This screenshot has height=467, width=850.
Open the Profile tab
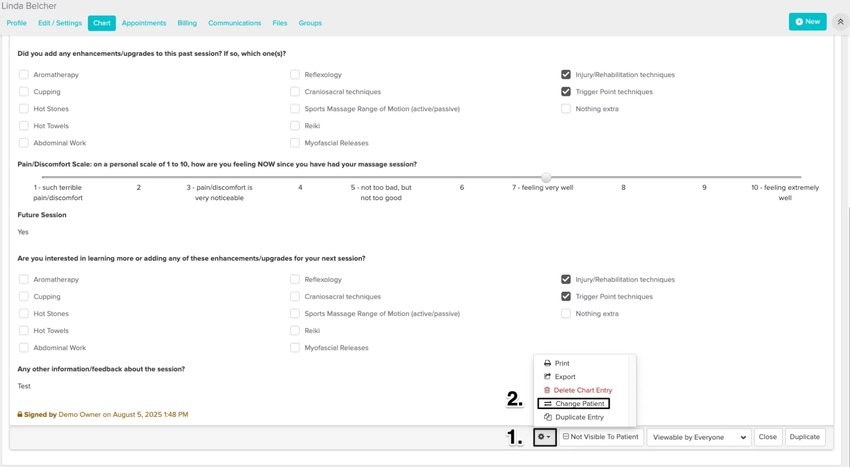tap(16, 23)
